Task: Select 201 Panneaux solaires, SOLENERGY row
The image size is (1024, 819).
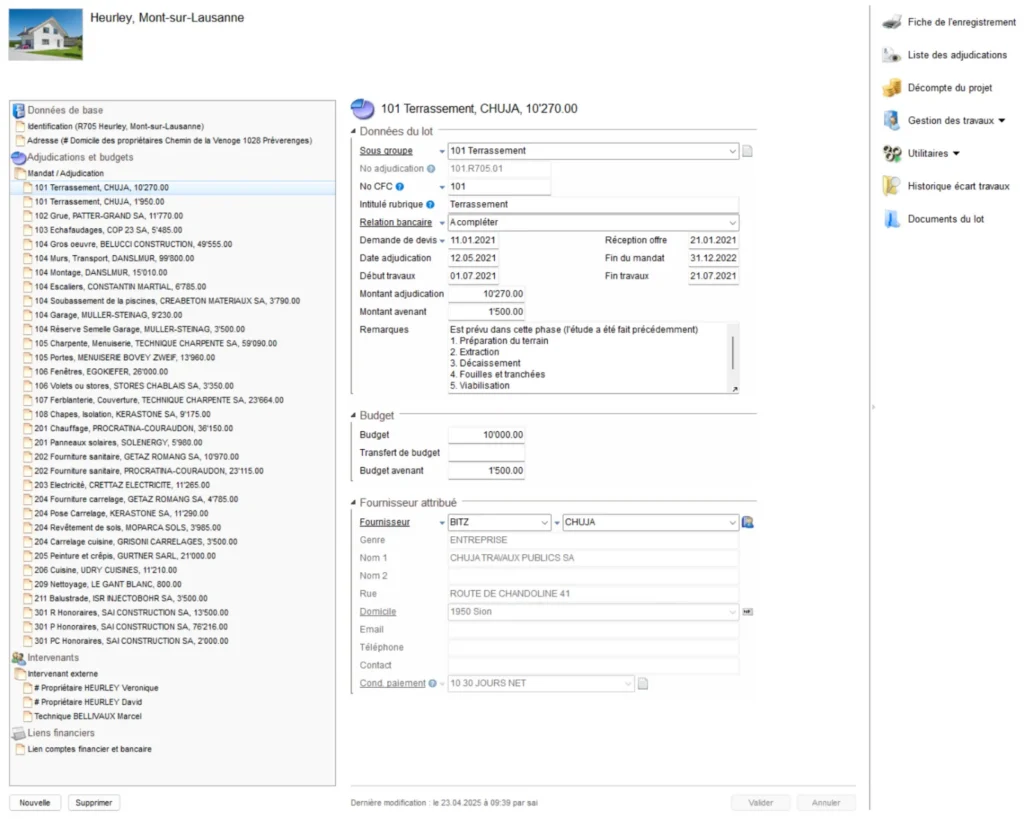Action: point(118,443)
